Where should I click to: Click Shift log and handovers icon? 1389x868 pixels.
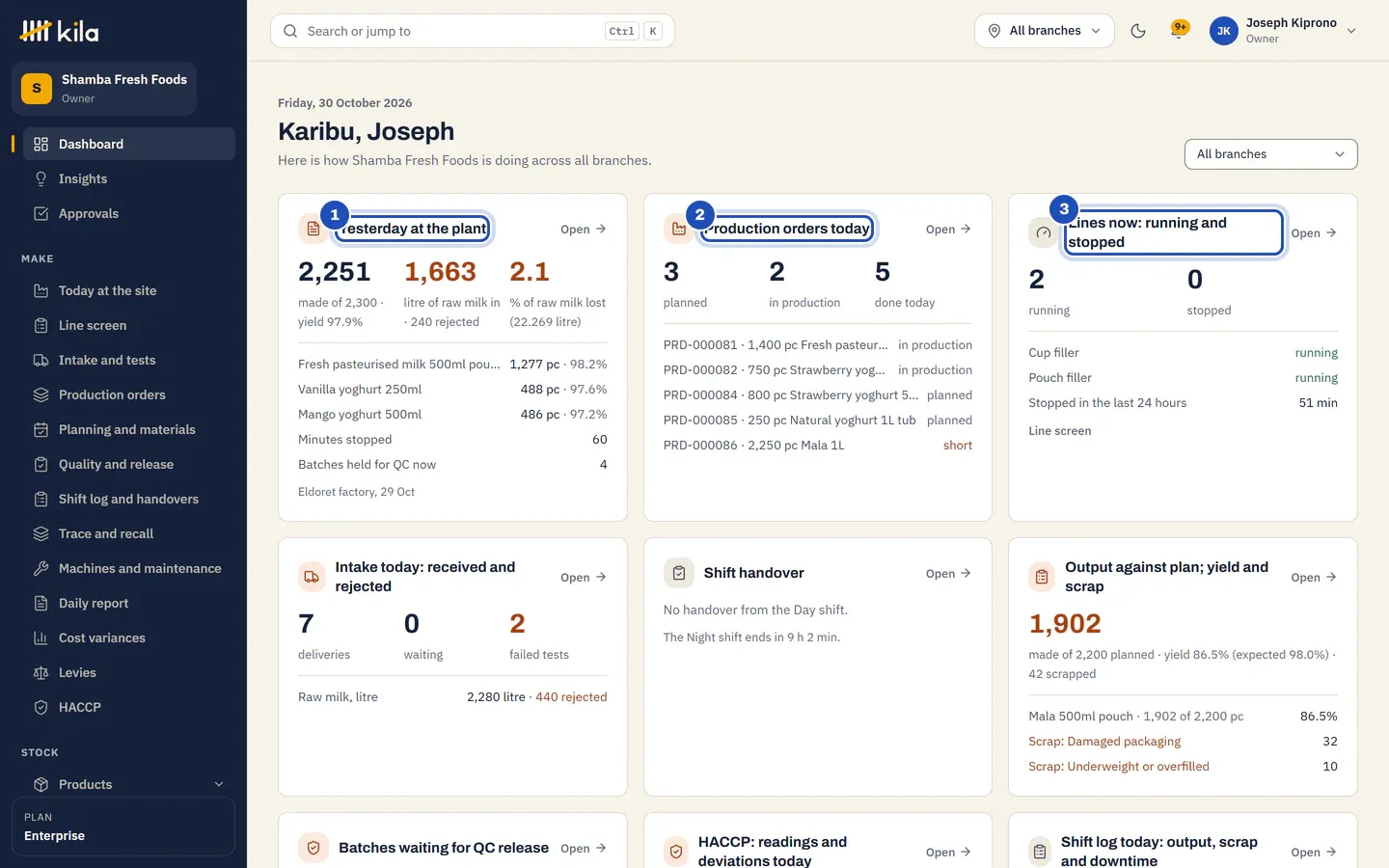coord(41,499)
